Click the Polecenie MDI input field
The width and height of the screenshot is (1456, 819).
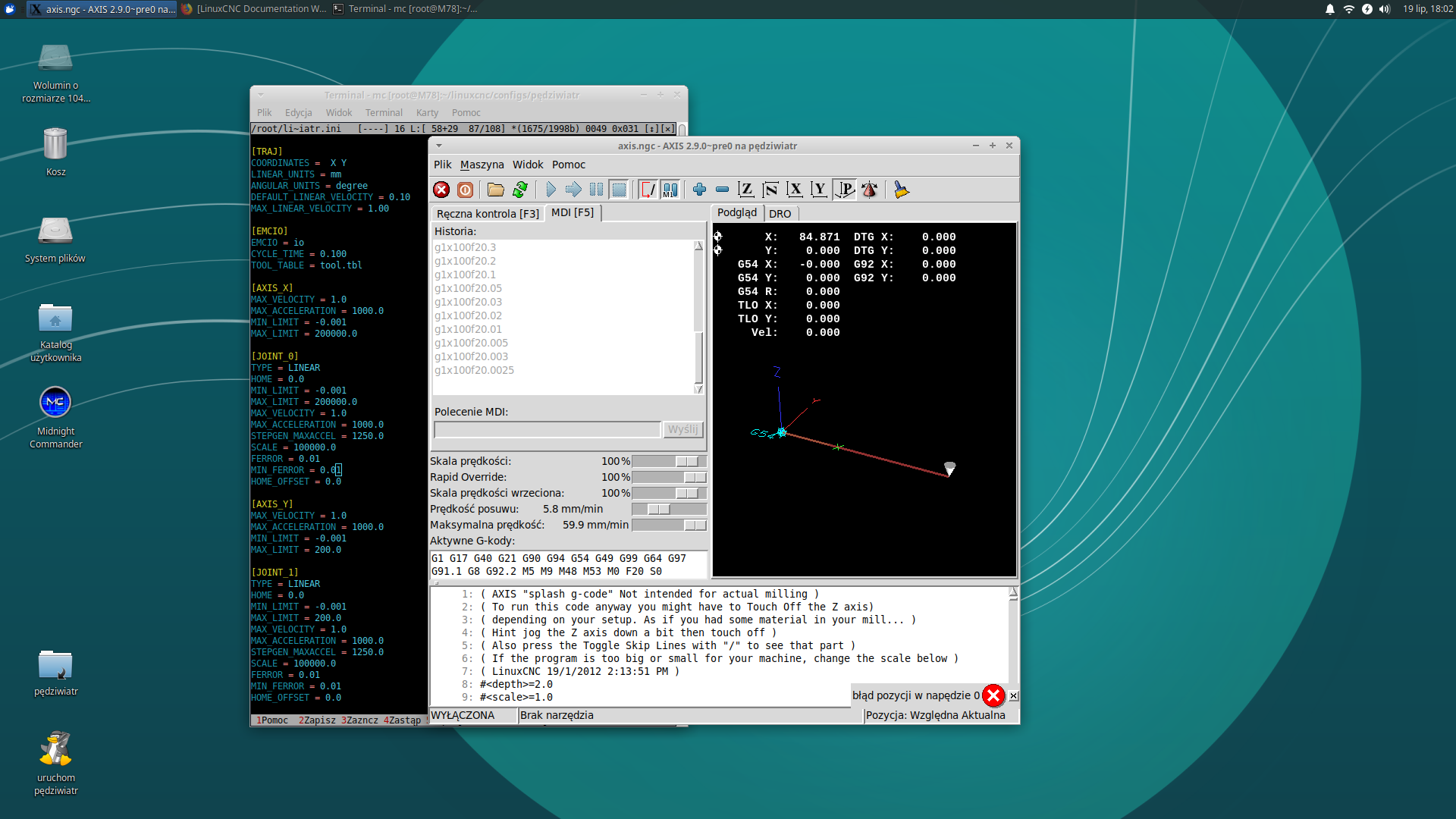[x=547, y=429]
